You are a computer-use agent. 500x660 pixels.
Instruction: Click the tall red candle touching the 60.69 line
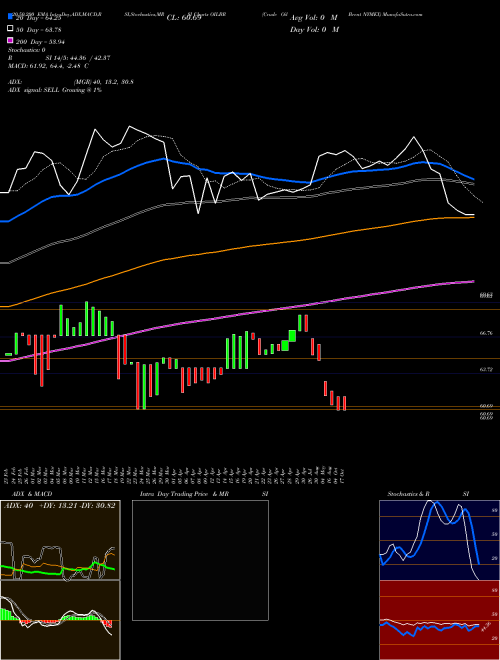click(x=138, y=386)
